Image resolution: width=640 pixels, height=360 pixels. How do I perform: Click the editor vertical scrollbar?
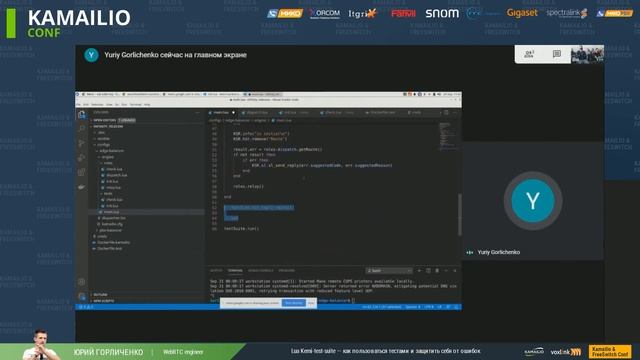pyautogui.click(x=460, y=214)
